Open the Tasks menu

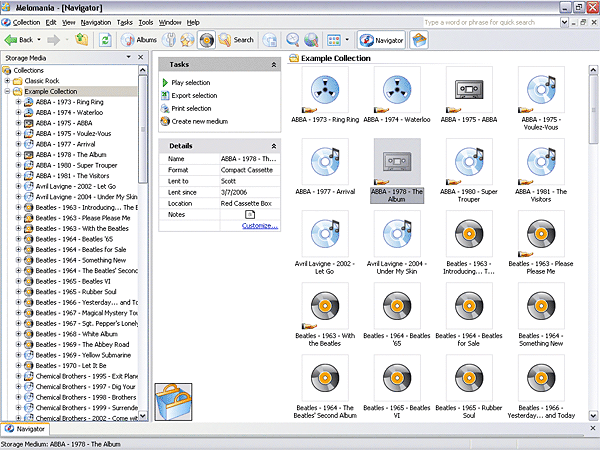pyautogui.click(x=125, y=23)
